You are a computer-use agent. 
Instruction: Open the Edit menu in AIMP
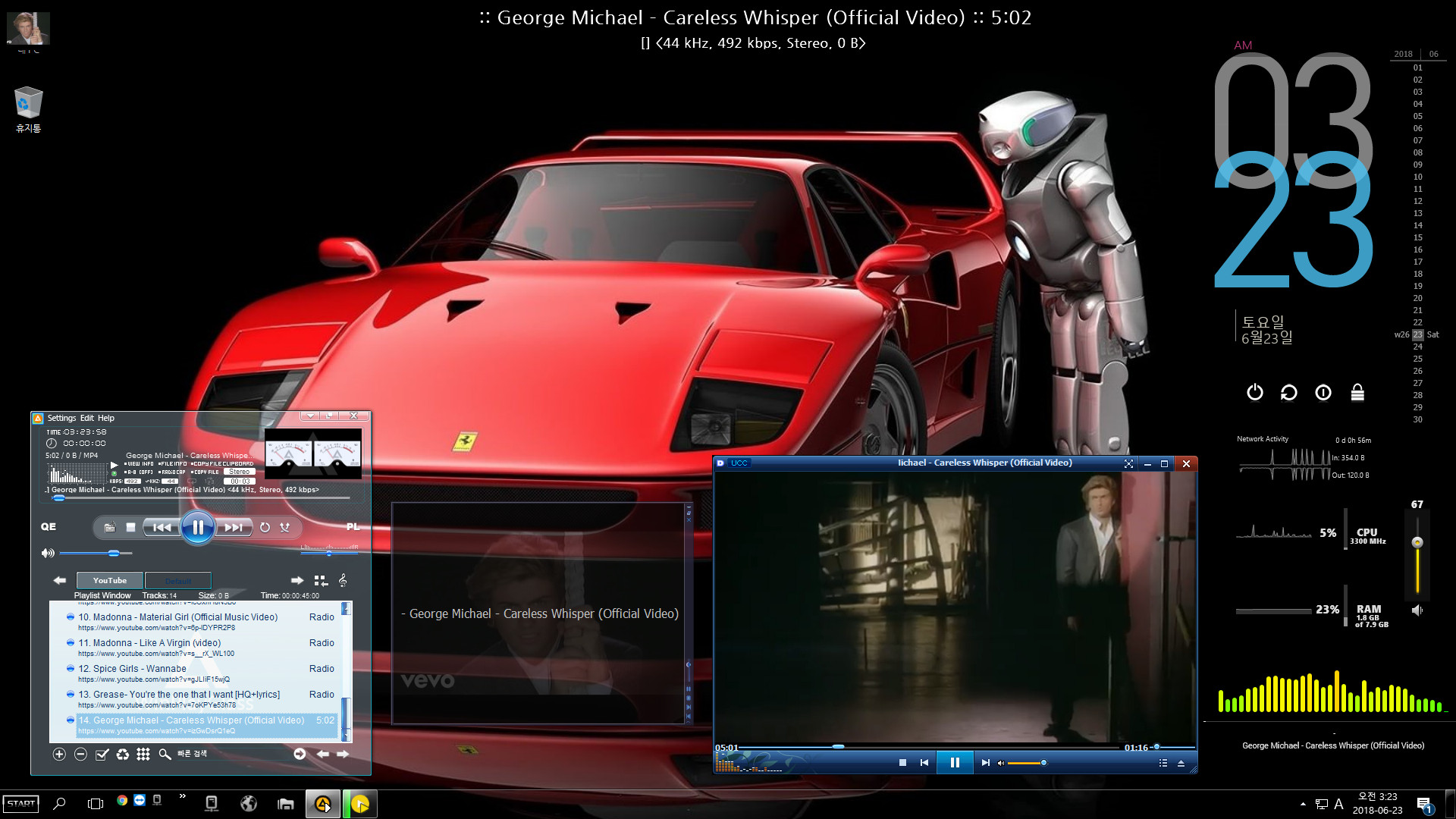[x=87, y=418]
